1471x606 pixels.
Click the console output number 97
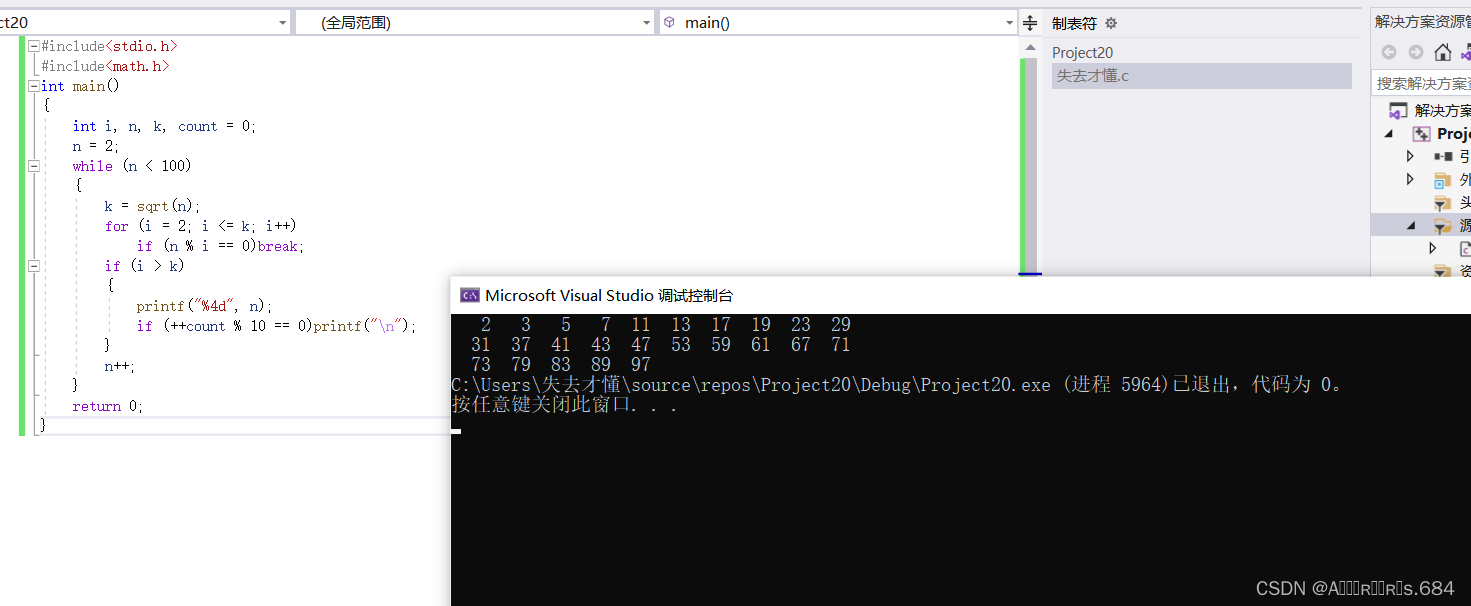[641, 364]
